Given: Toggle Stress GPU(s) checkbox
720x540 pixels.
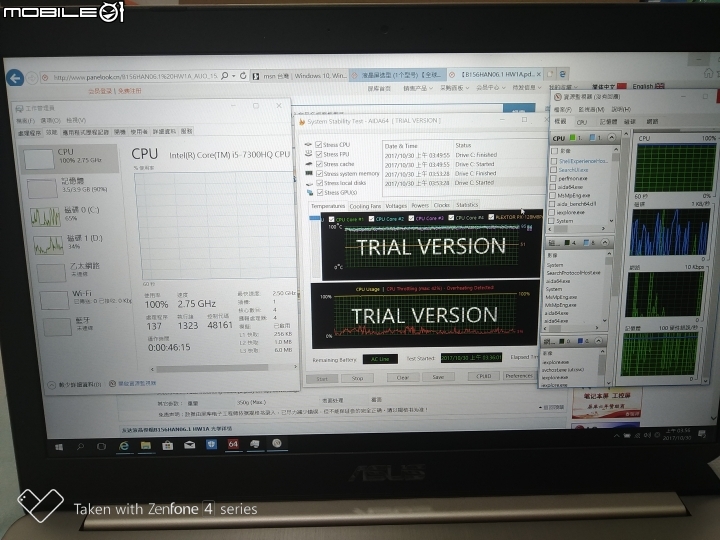Looking at the screenshot, I should (x=320, y=192).
